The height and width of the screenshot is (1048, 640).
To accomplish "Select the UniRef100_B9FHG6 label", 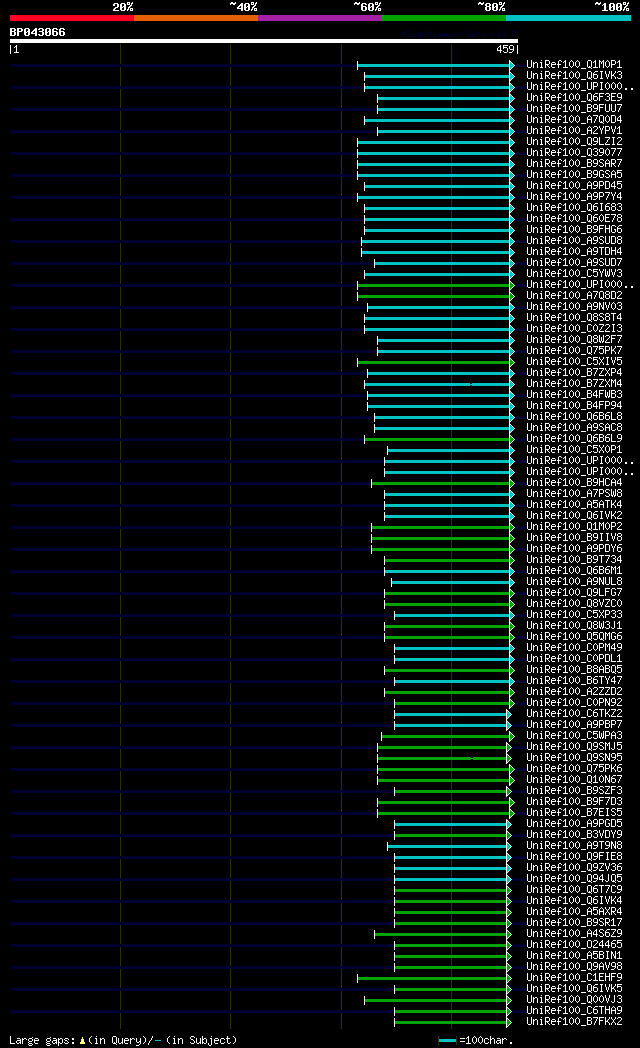I will [574, 229].
